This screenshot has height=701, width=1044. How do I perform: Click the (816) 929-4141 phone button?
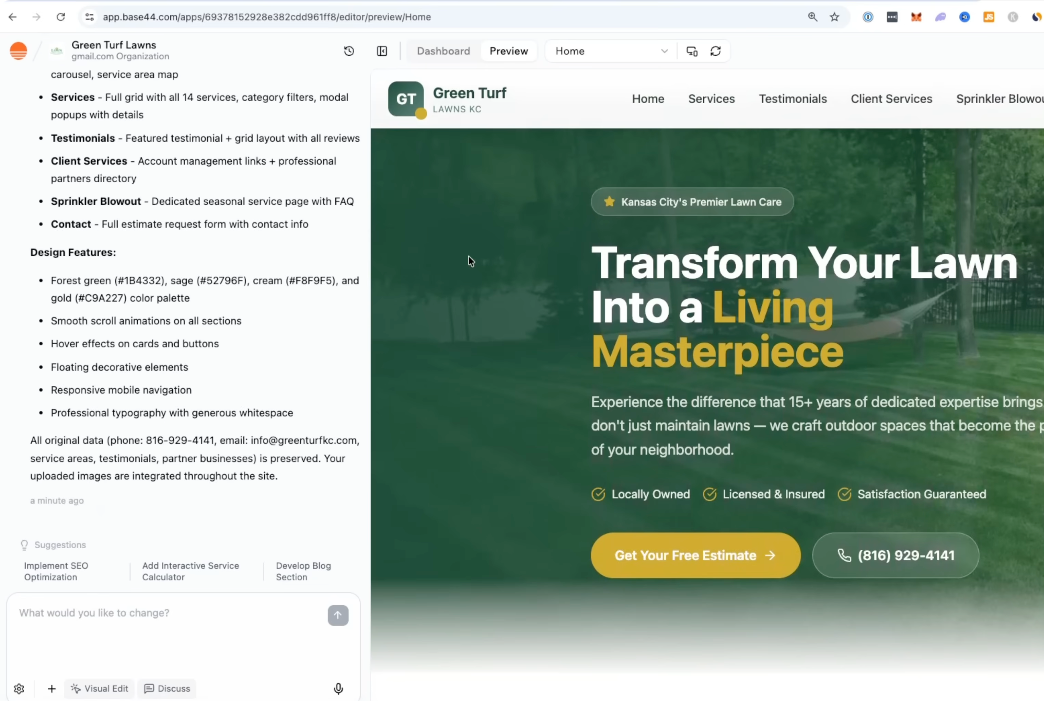tap(895, 554)
